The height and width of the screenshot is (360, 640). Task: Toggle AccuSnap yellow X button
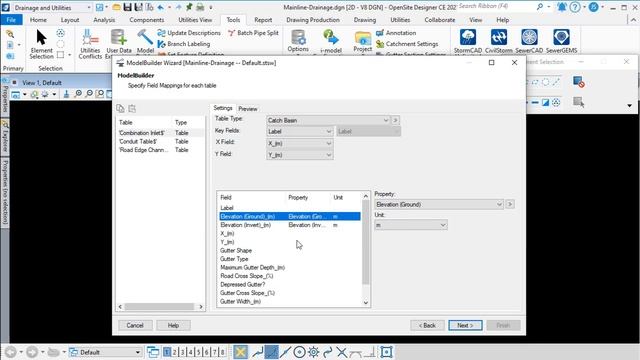point(240,352)
